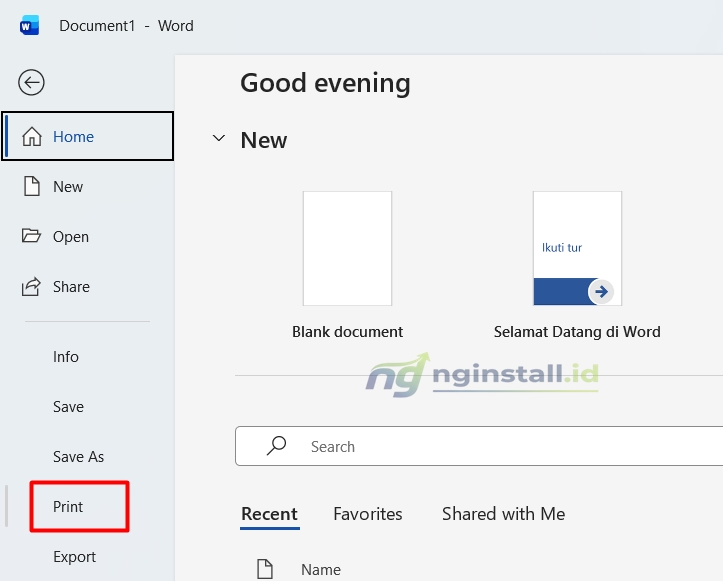Screen dimensions: 723x581
Task: Collapse the New section chevron
Action: (219, 138)
